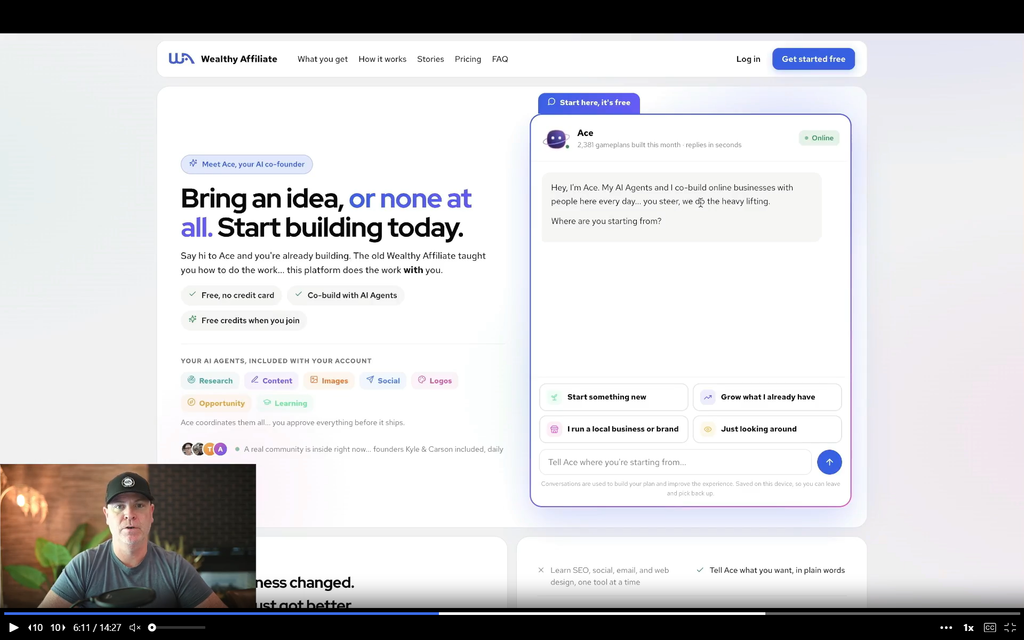Image resolution: width=1024 pixels, height=640 pixels.
Task: Click the green Online status badge
Action: click(x=819, y=138)
